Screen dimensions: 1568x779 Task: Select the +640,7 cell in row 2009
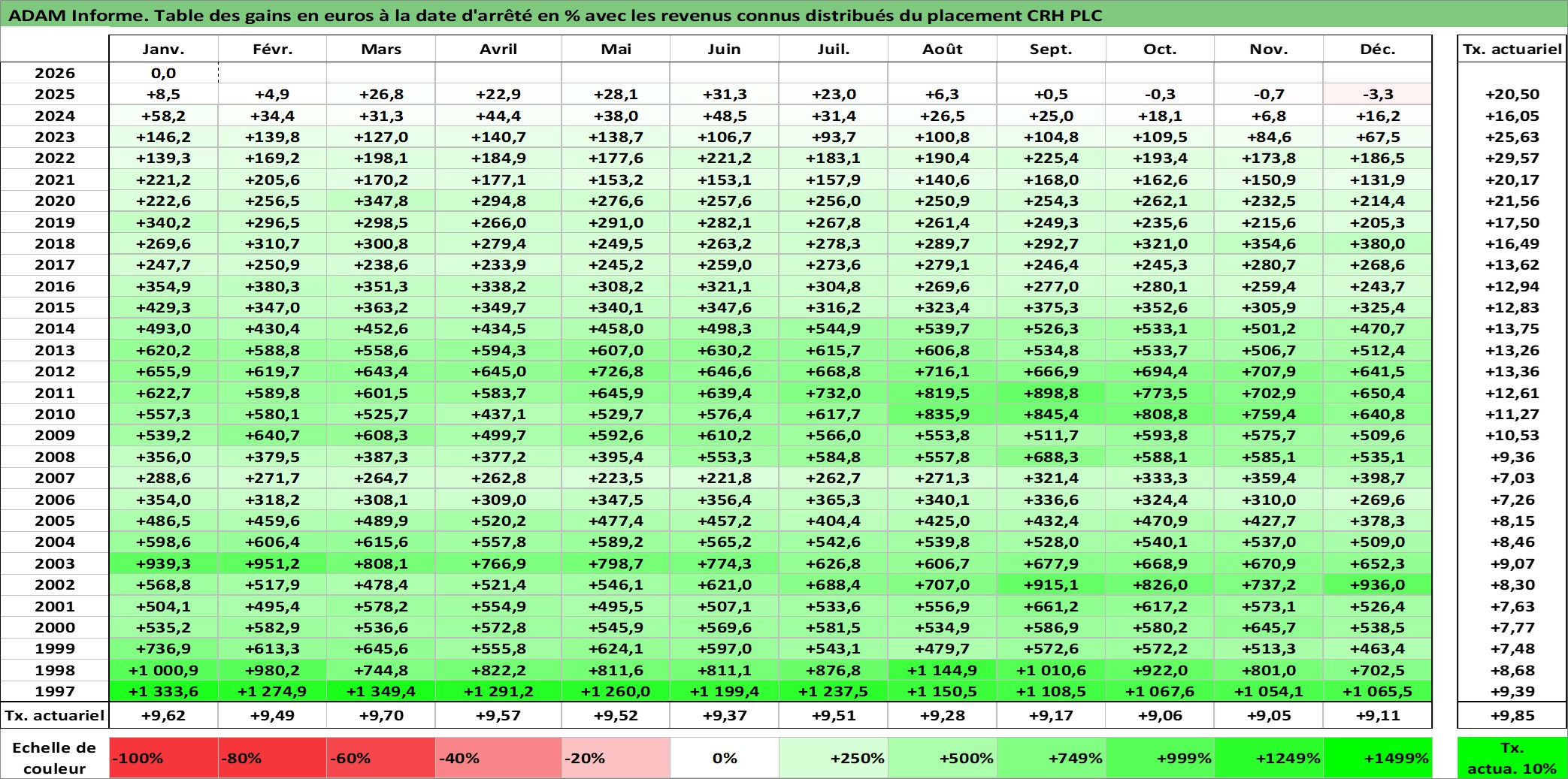click(272, 435)
